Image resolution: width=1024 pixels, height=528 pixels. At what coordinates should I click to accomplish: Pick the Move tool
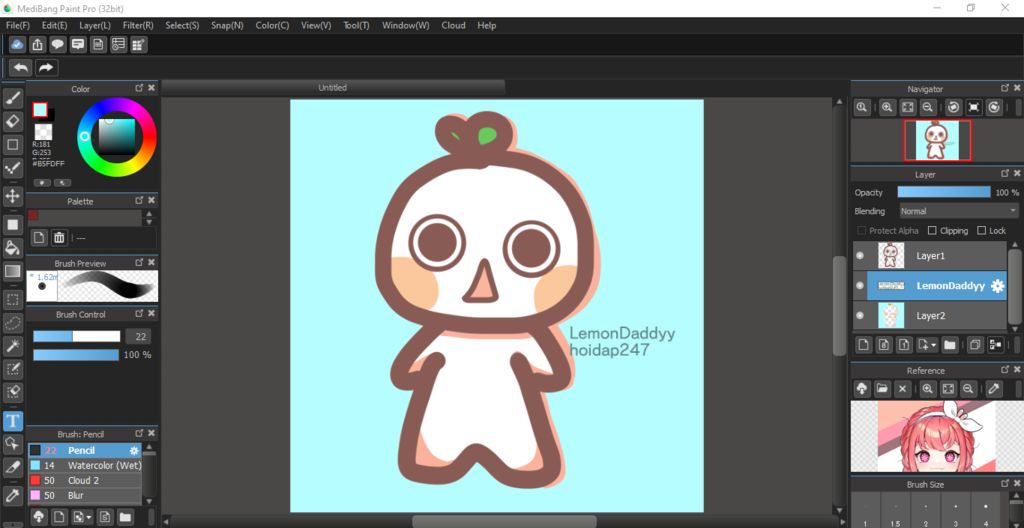tap(12, 195)
